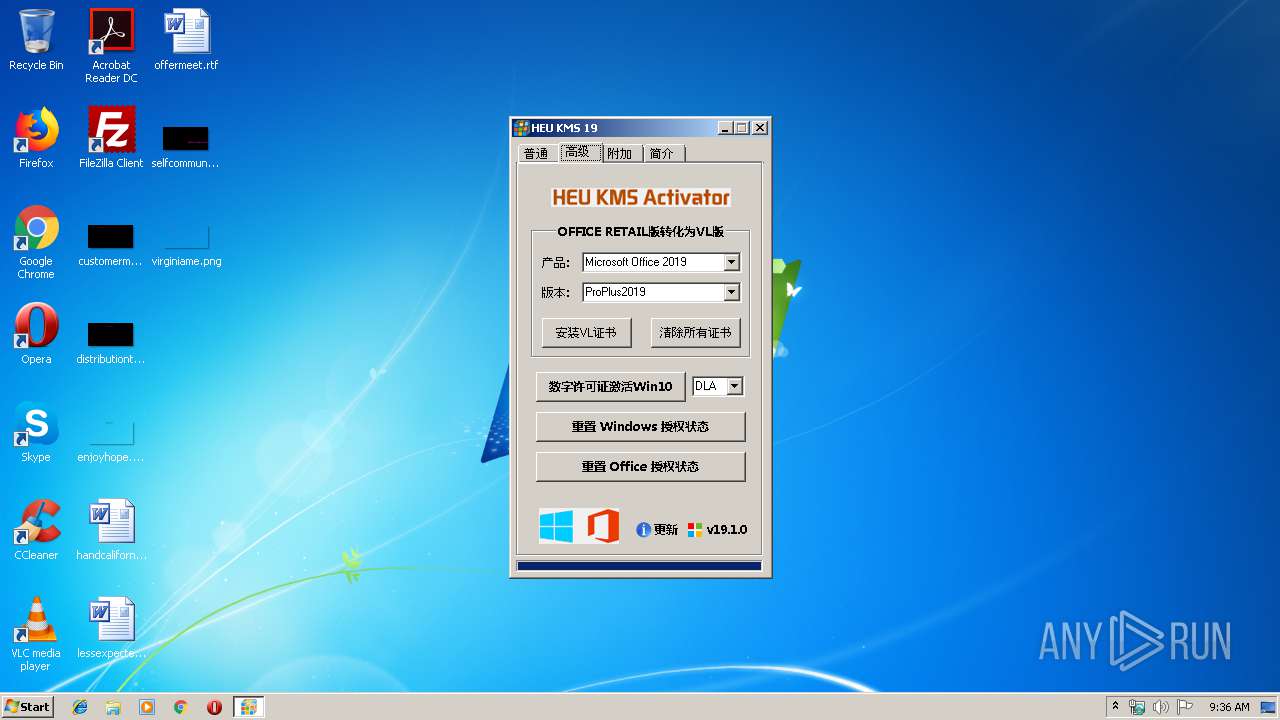Click the 安装VL证书 button
1280x720 pixels.
click(586, 333)
